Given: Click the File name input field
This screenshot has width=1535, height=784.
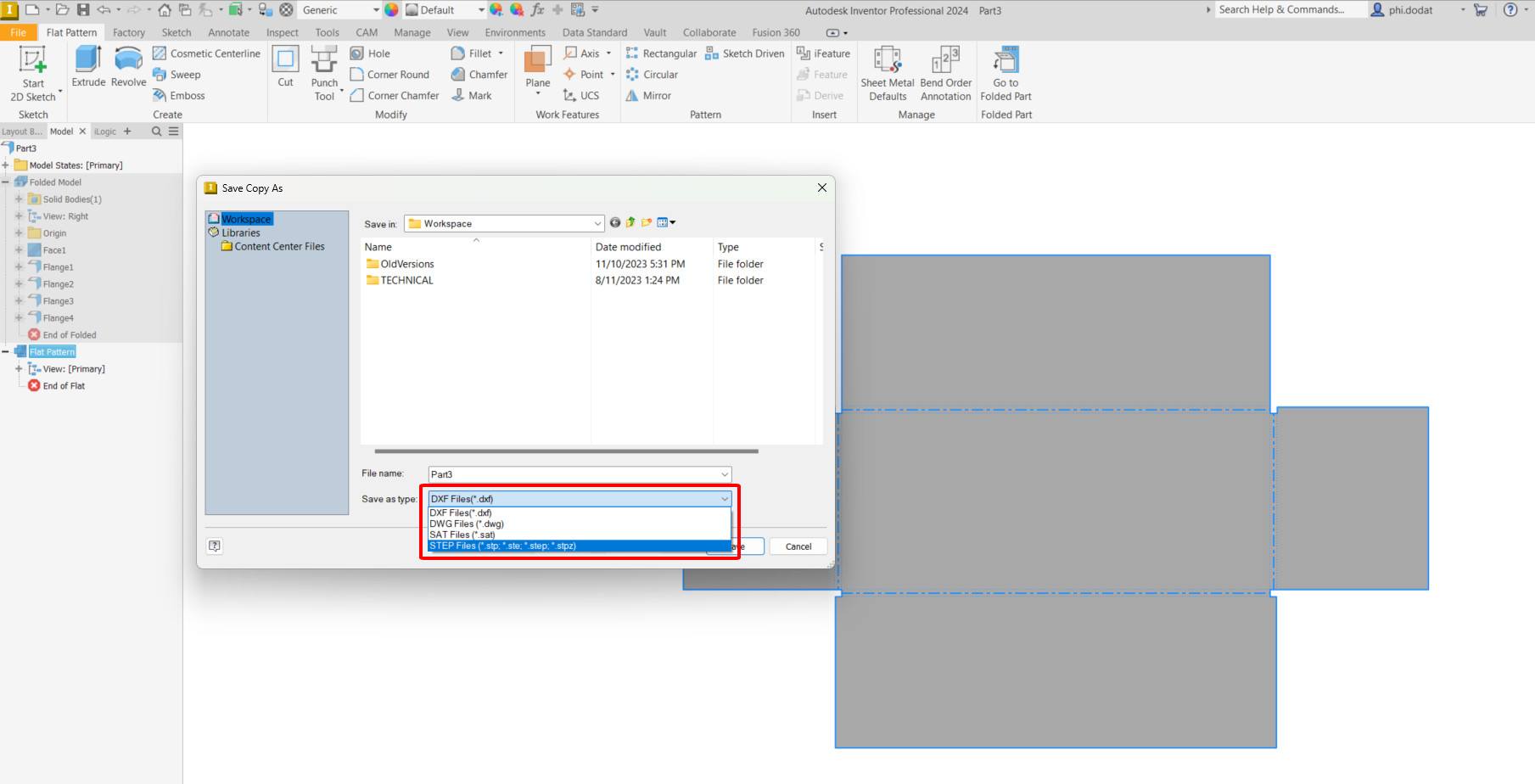Looking at the screenshot, I should (x=574, y=474).
